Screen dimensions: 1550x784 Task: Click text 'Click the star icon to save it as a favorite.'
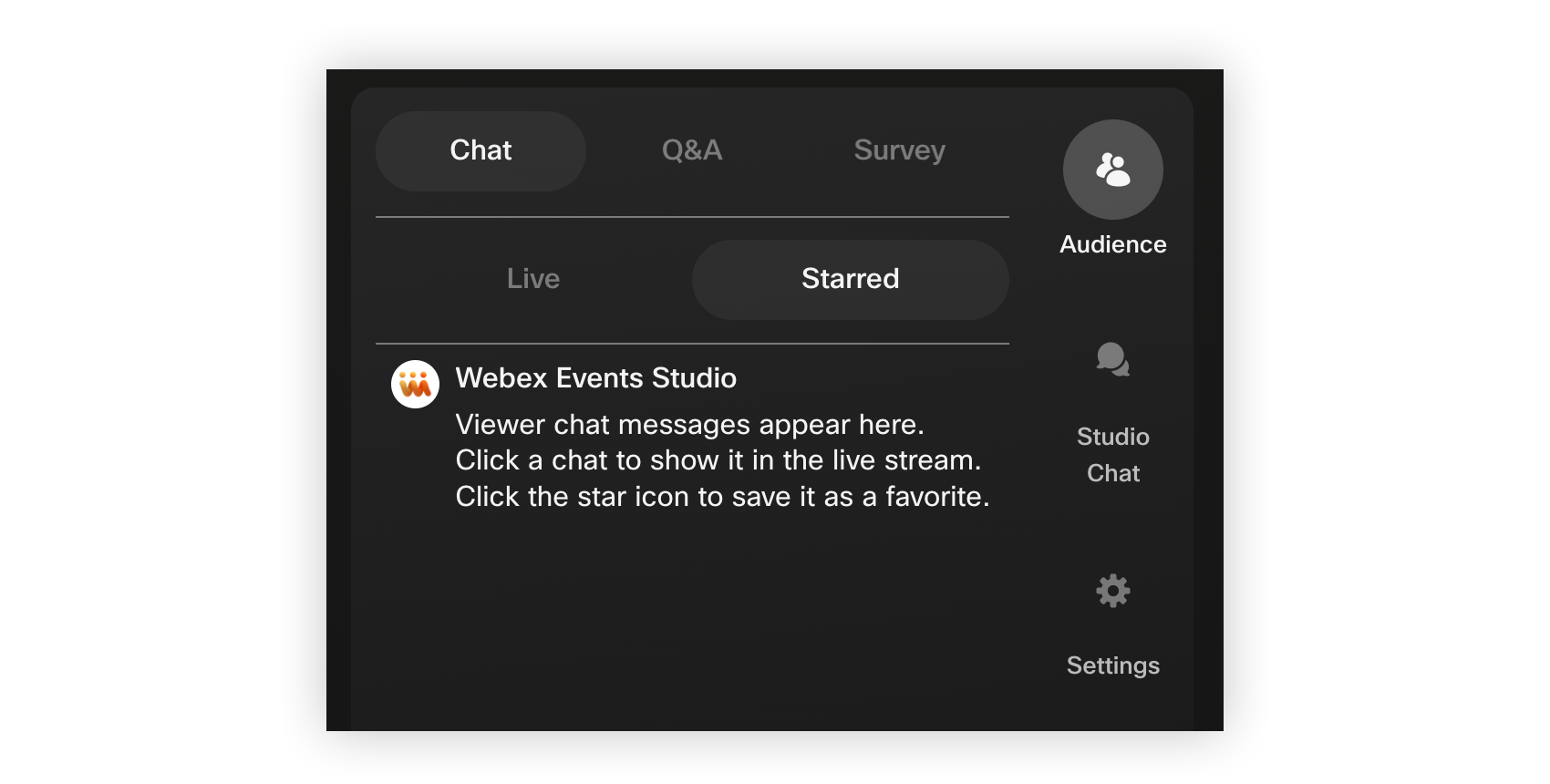722,497
